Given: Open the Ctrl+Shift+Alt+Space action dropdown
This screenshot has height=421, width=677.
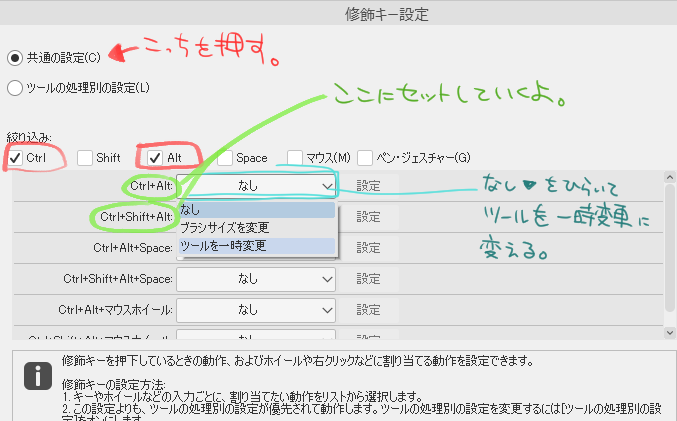Looking at the screenshot, I should tap(256, 279).
